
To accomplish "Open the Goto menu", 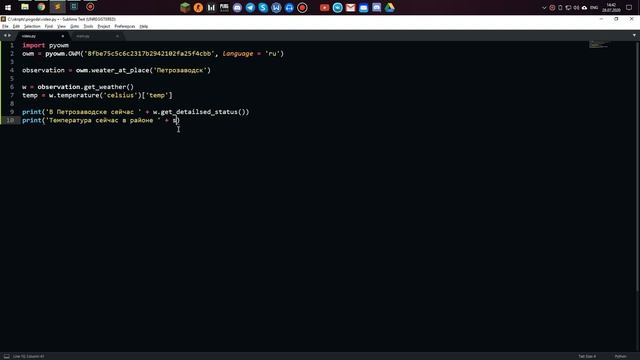I will point(74,26).
